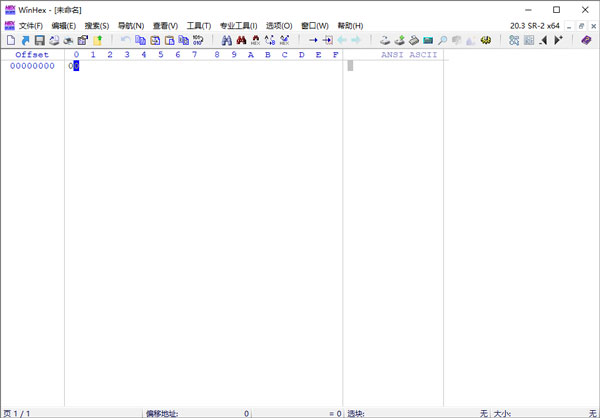This screenshot has height=418, width=600.
Task: Click the ANSI ASCII text column cell
Action: (350, 66)
